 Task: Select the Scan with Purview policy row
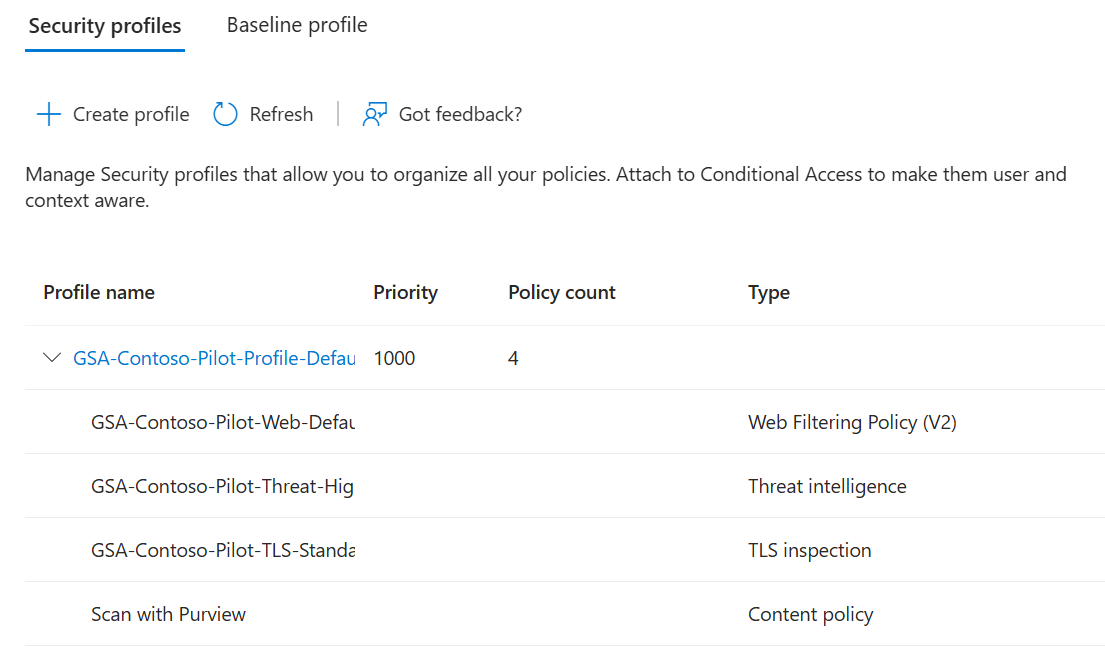(x=564, y=614)
